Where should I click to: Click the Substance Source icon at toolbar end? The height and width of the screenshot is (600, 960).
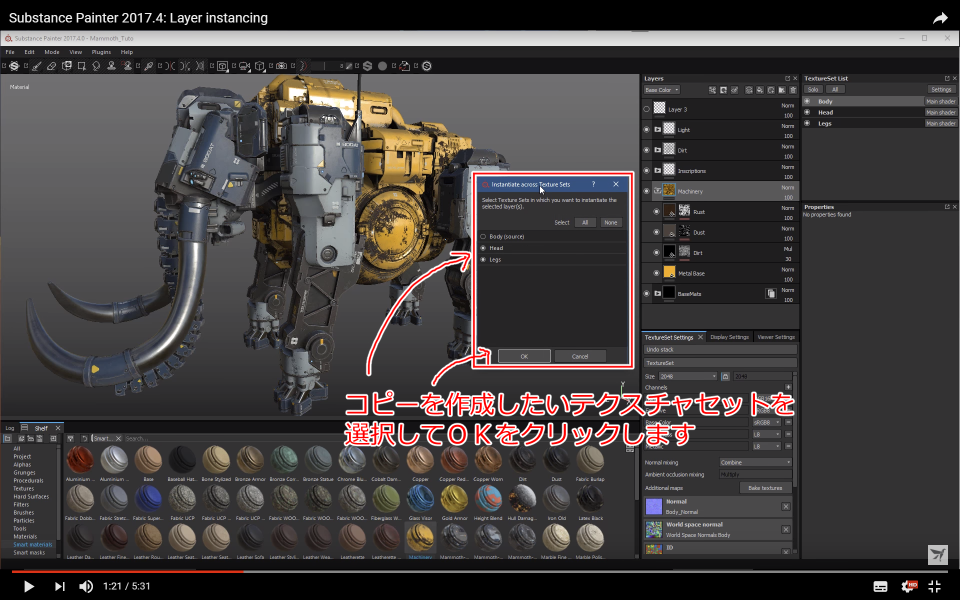427,66
